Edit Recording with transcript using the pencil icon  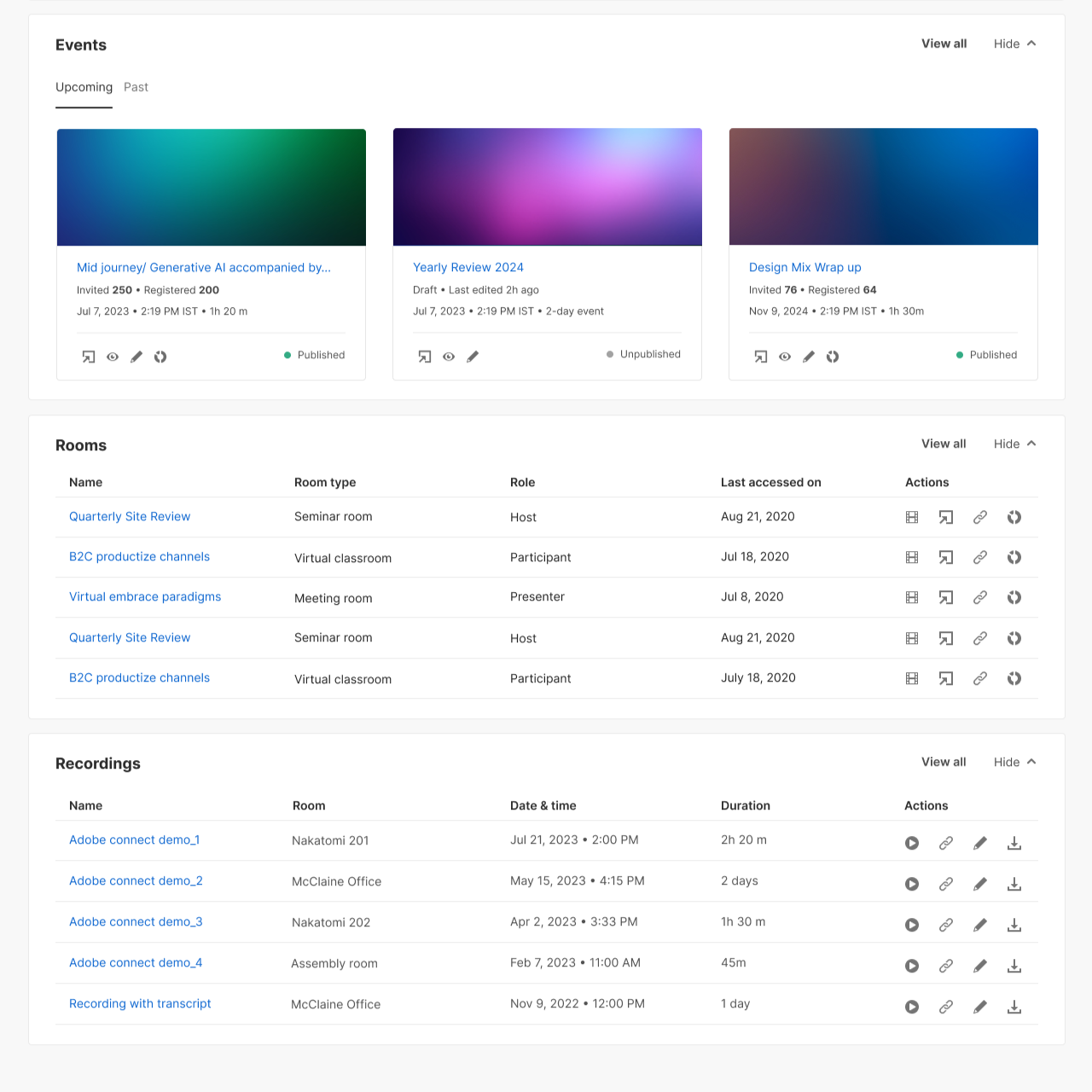[980, 1007]
